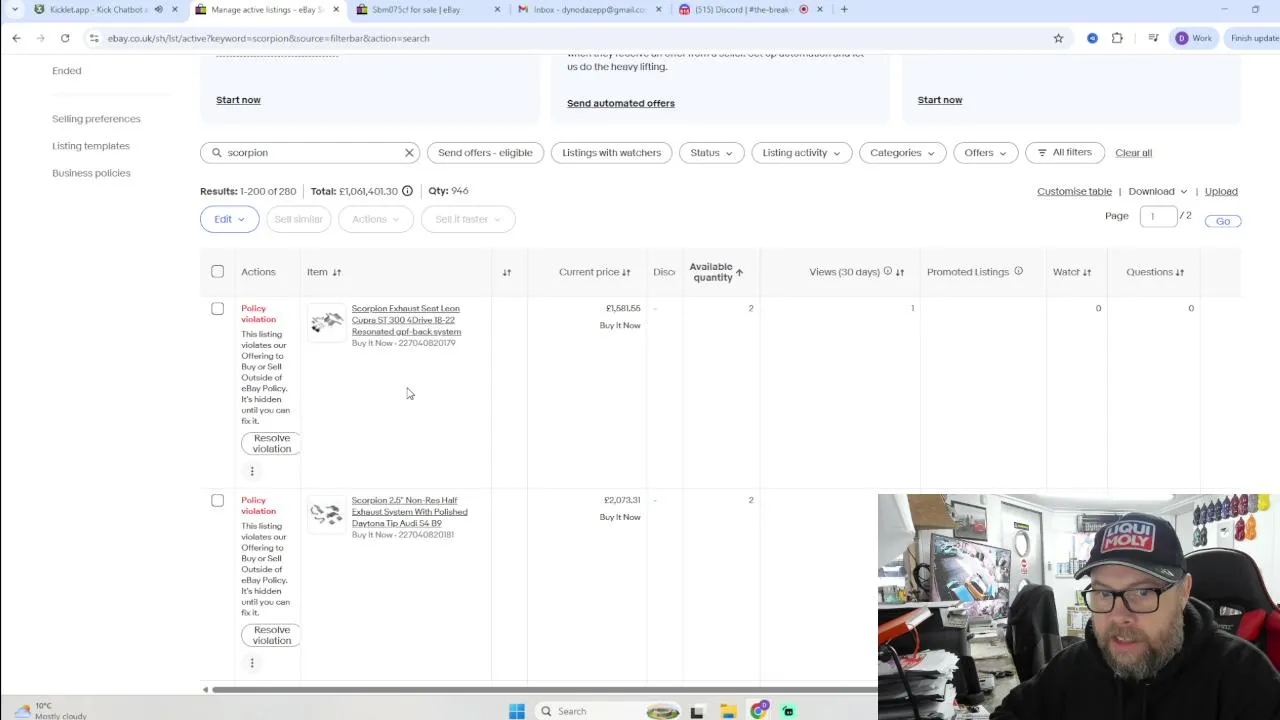1280x720 pixels.
Task: Sort by the Watchers column arrows
Action: (1087, 272)
